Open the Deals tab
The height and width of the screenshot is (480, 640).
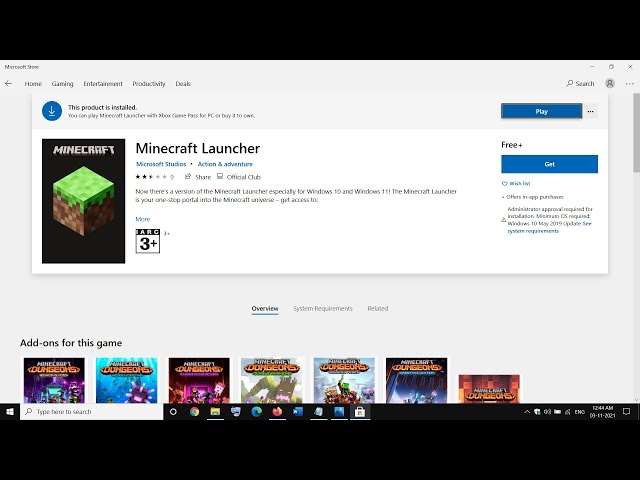coord(183,84)
